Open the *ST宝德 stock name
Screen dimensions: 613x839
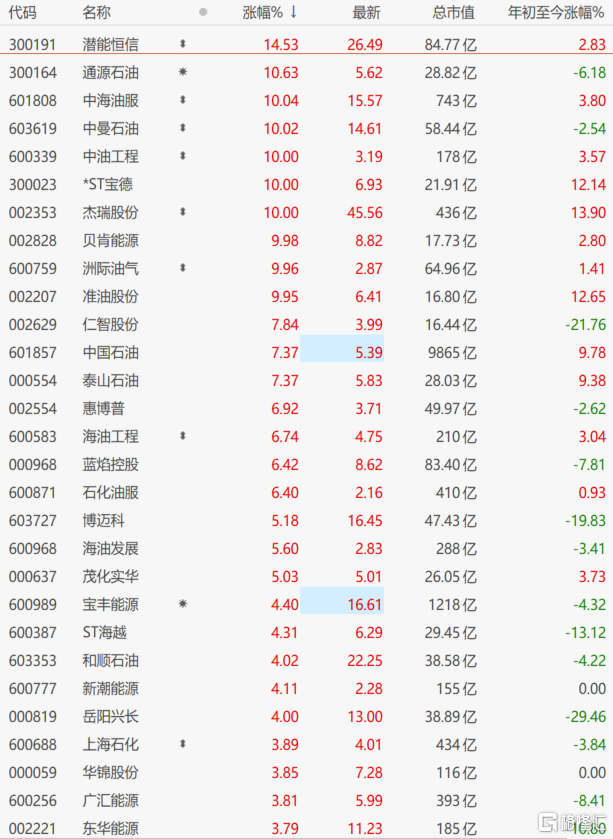coord(108,185)
